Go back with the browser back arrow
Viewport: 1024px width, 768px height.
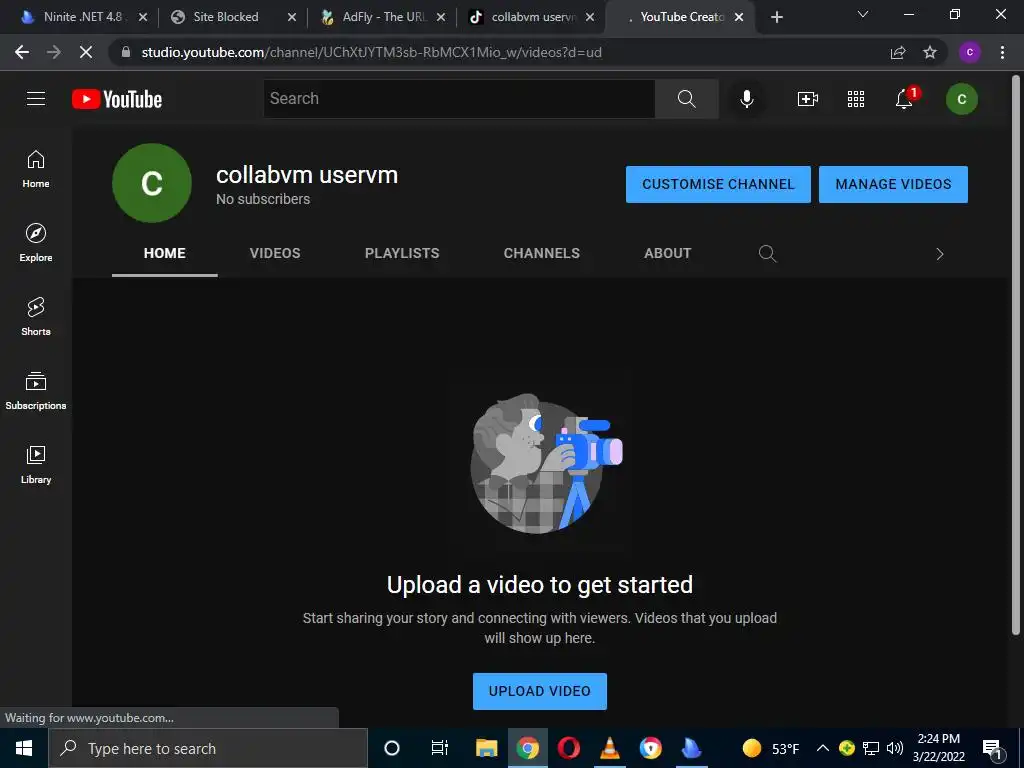coord(22,52)
